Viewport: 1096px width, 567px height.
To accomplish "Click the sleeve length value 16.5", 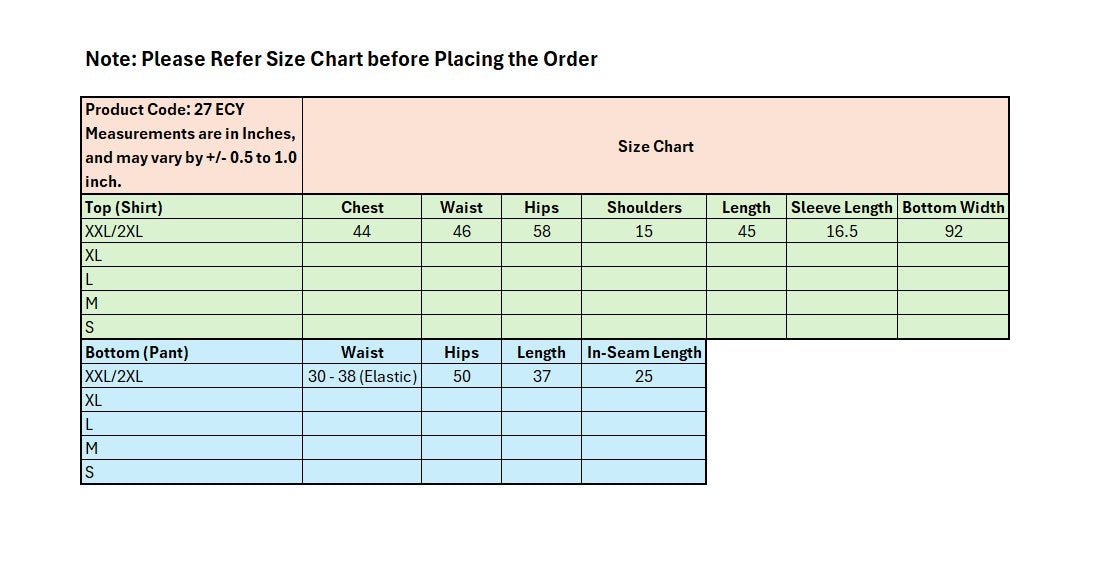I will 841,231.
